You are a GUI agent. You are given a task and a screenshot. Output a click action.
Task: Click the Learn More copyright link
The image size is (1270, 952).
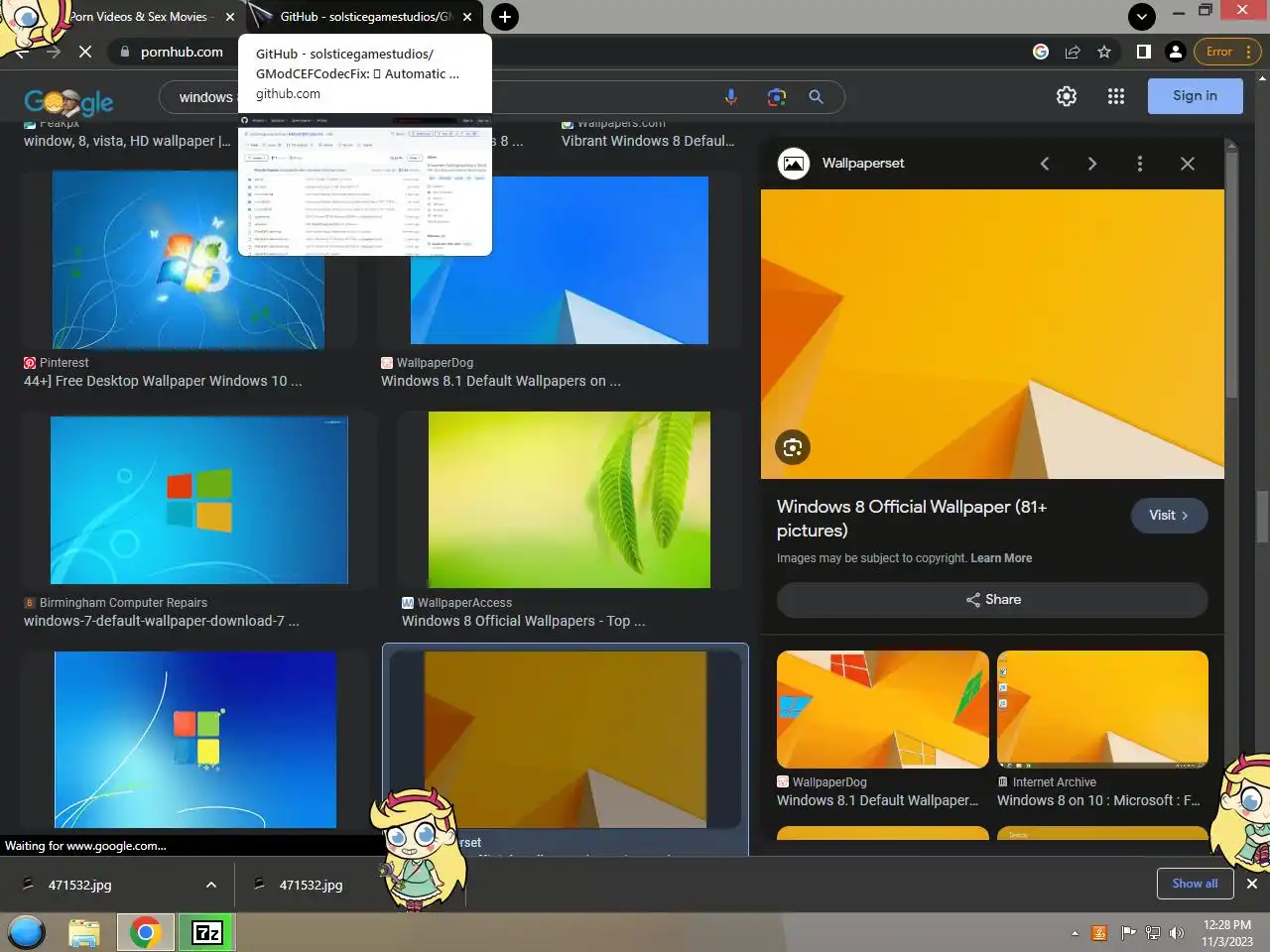pyautogui.click(x=1001, y=558)
